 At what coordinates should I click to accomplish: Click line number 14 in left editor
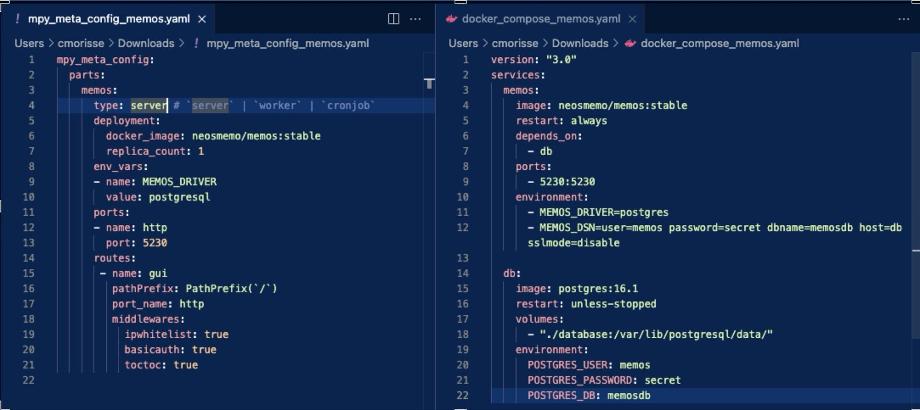coord(30,257)
